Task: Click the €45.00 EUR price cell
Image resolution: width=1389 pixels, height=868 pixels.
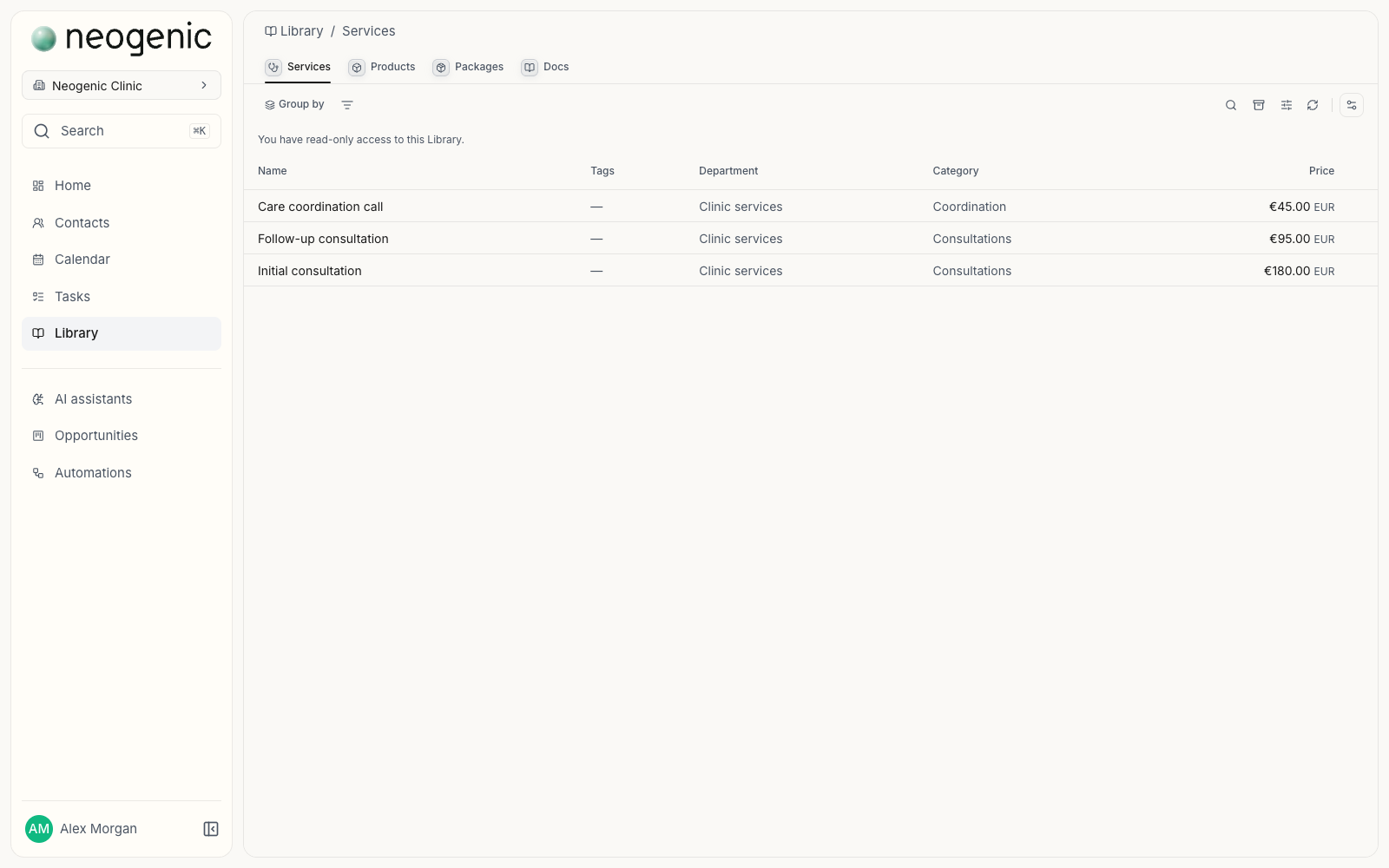Action: pos(1301,207)
